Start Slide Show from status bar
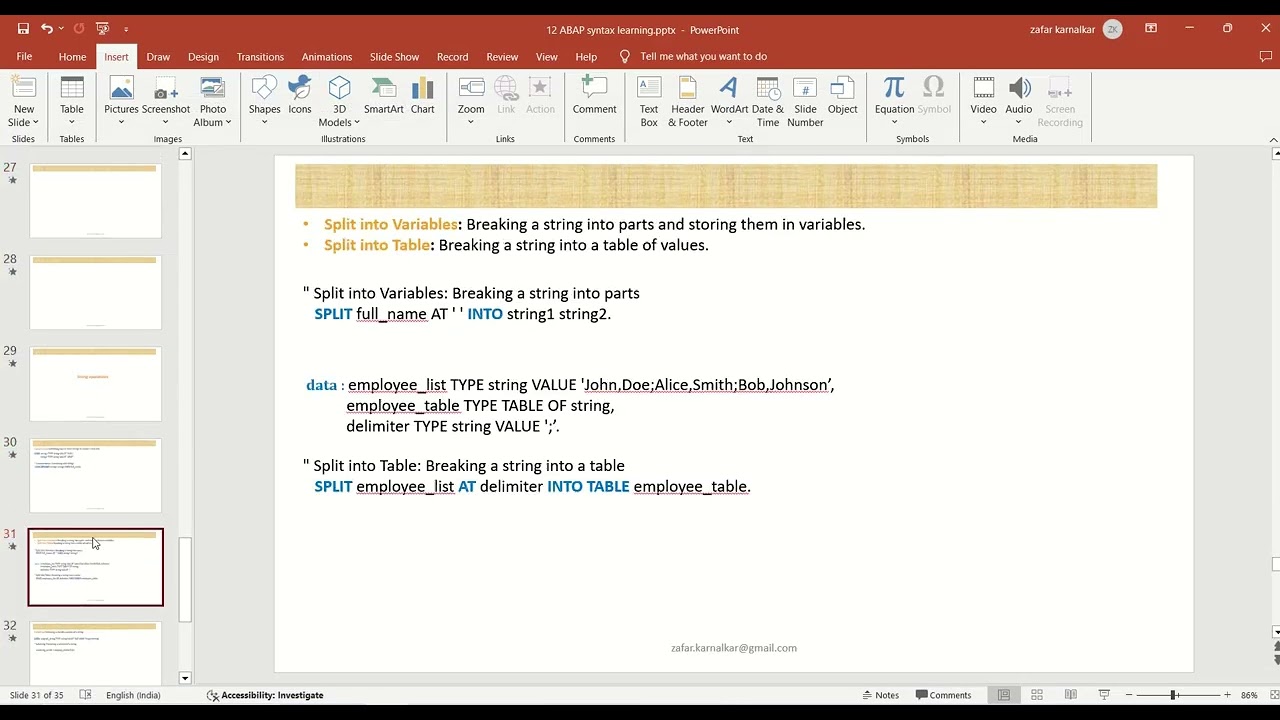This screenshot has height=720, width=1280. (1104, 695)
